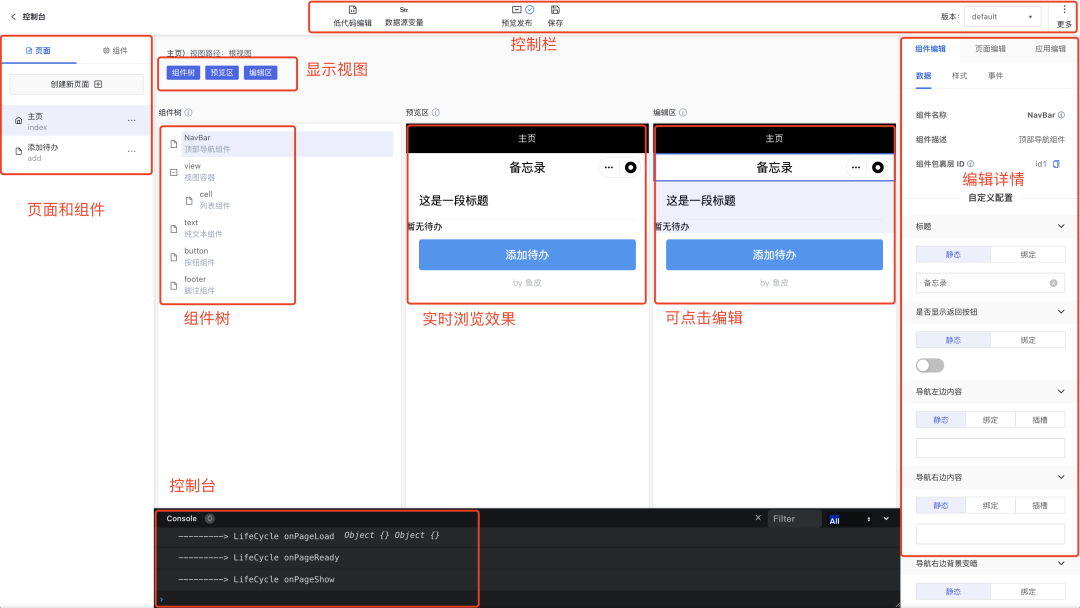Click the 预览发布 preview publish icon

coord(517,10)
